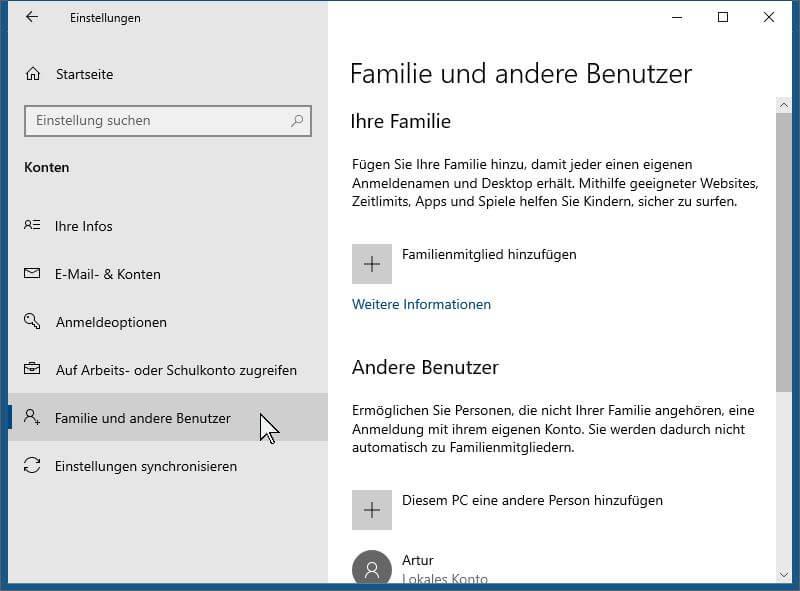The width and height of the screenshot is (800, 591).
Task: Close the Einstellungen window
Action: [x=769, y=17]
